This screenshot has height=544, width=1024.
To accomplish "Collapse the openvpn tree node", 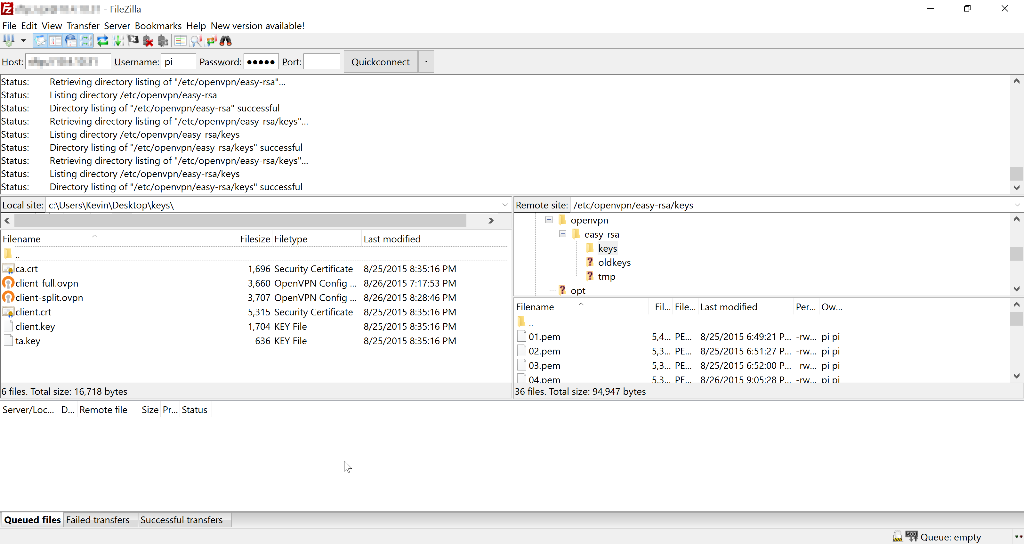I will (x=549, y=220).
